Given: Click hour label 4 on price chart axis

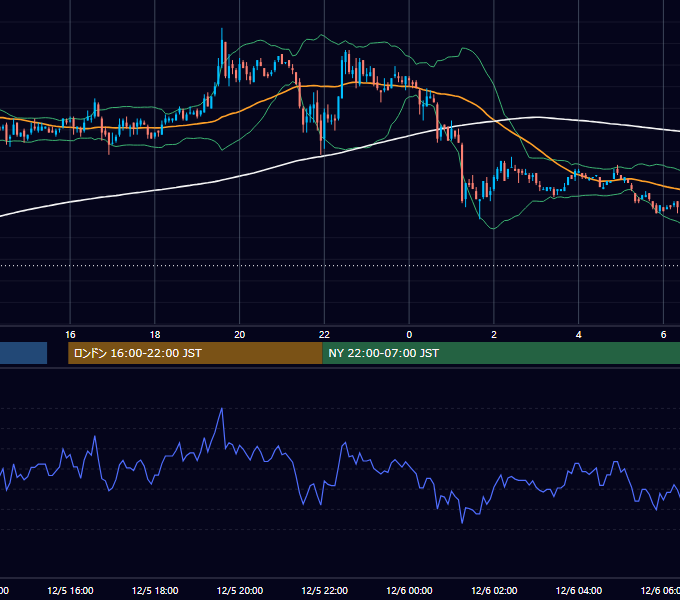Looking at the screenshot, I should click(579, 335).
